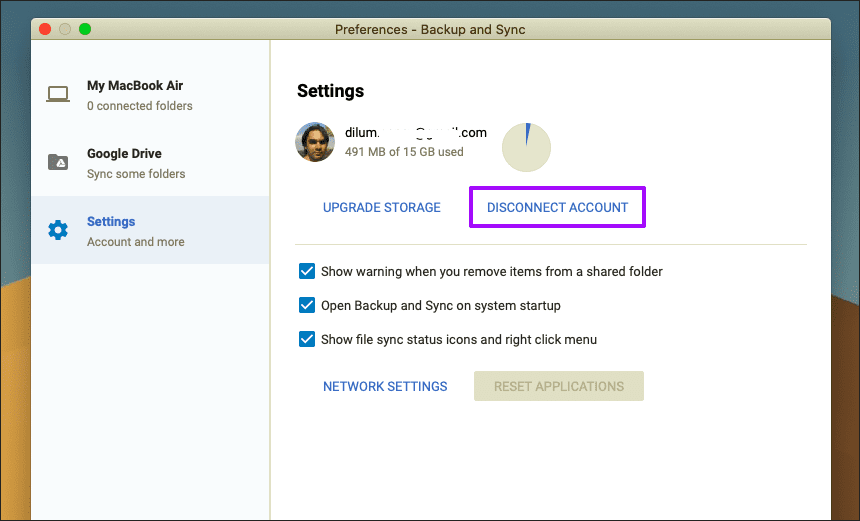The width and height of the screenshot is (860, 521).
Task: Click DISCONNECT ACCOUNT button
Action: [557, 207]
